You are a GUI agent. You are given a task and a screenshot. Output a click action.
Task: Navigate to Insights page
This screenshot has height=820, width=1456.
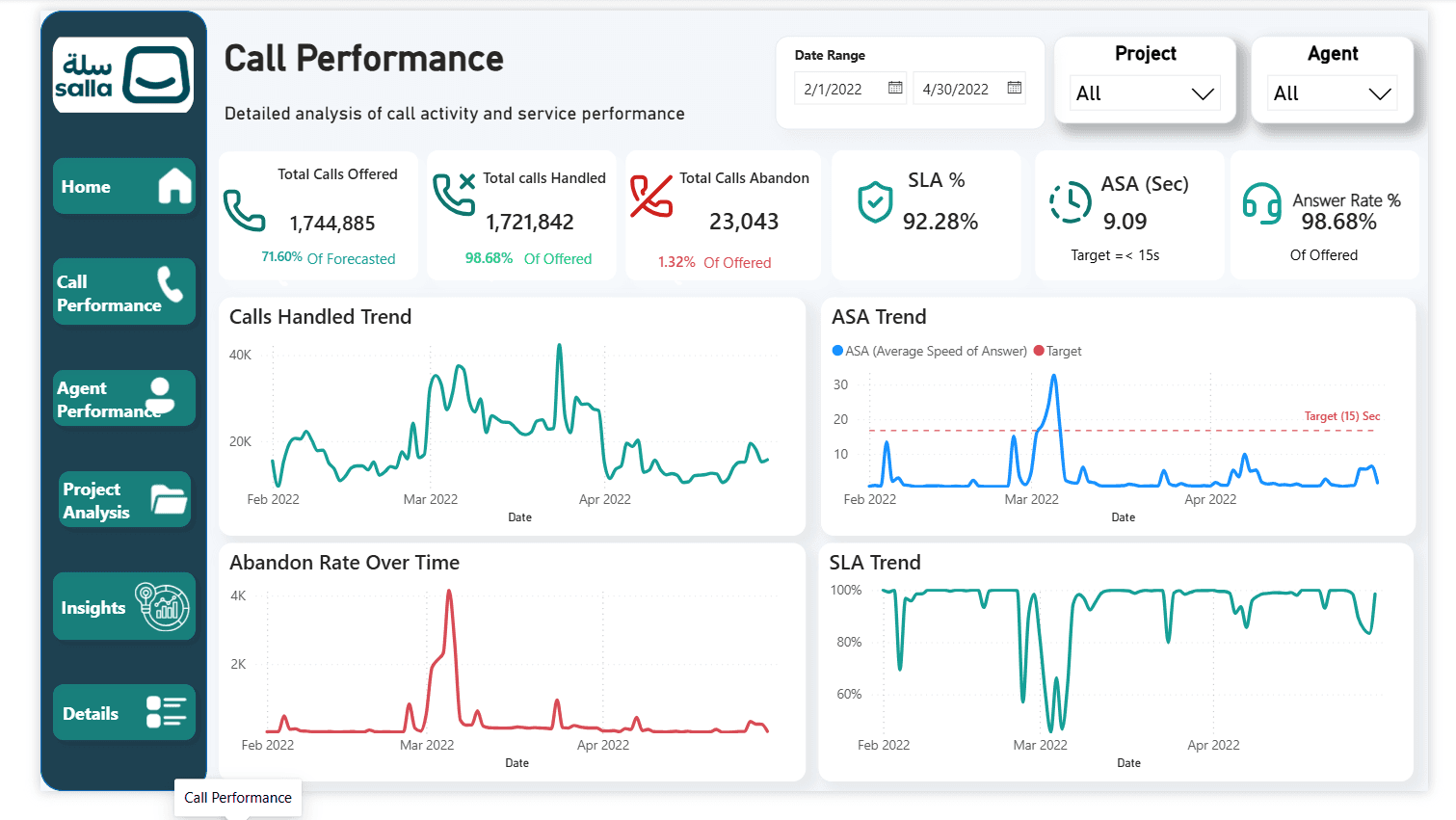(124, 606)
